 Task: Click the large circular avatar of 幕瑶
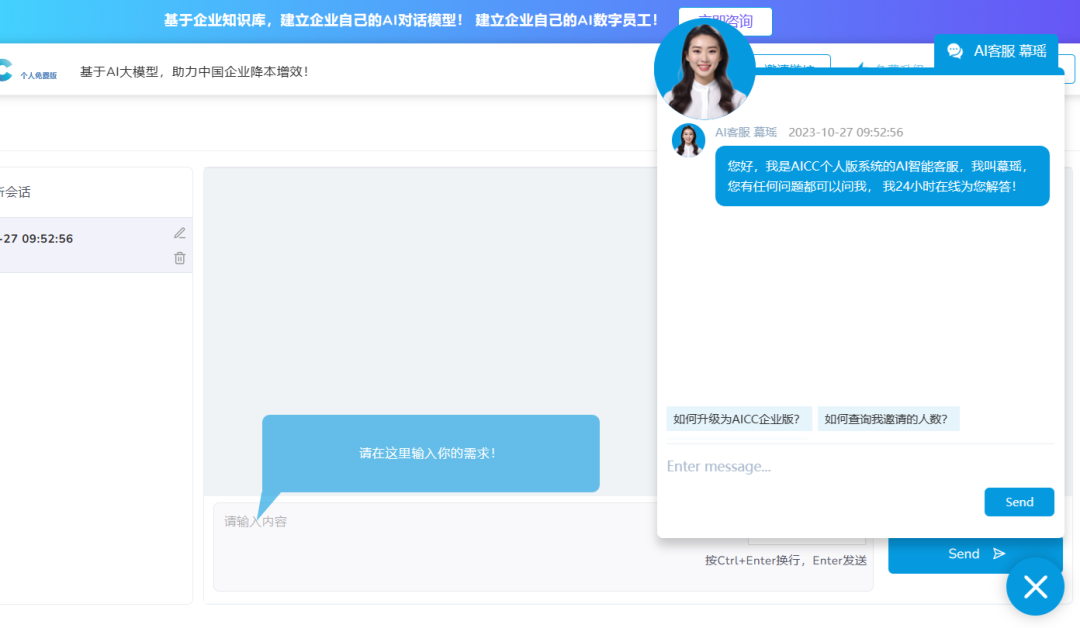tap(704, 69)
